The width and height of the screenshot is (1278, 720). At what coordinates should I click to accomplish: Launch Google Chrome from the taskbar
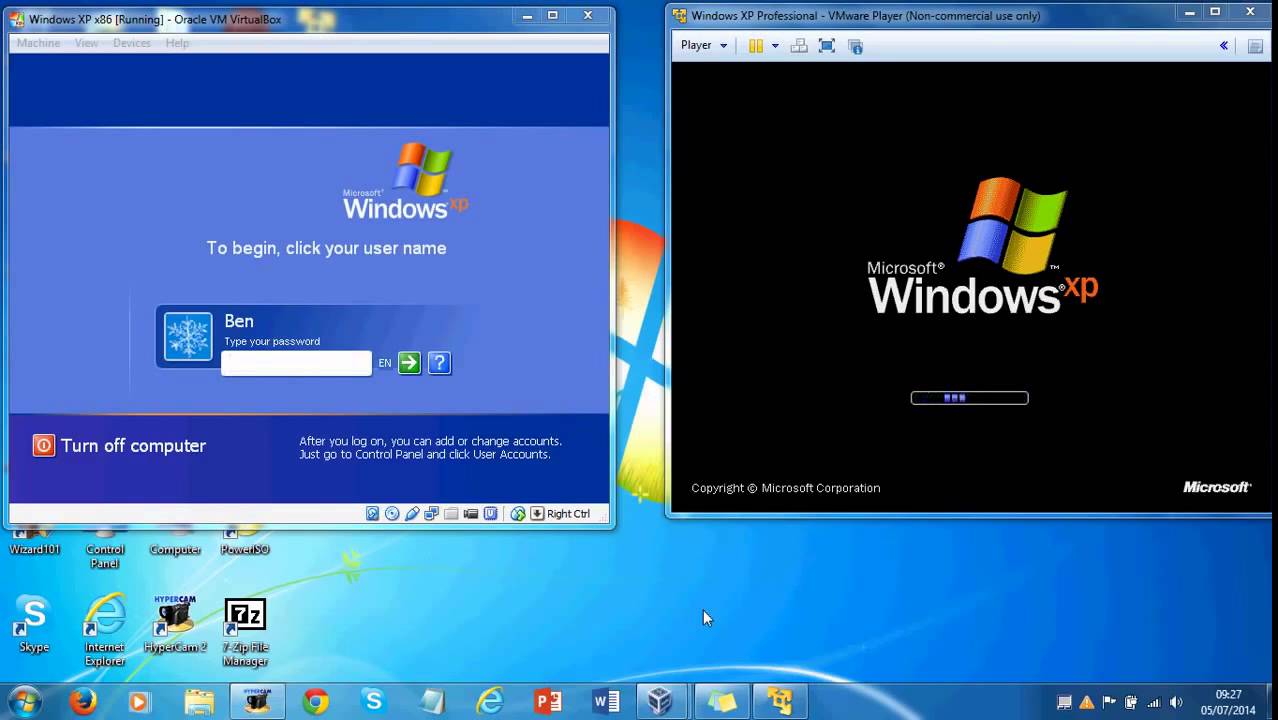click(x=316, y=702)
